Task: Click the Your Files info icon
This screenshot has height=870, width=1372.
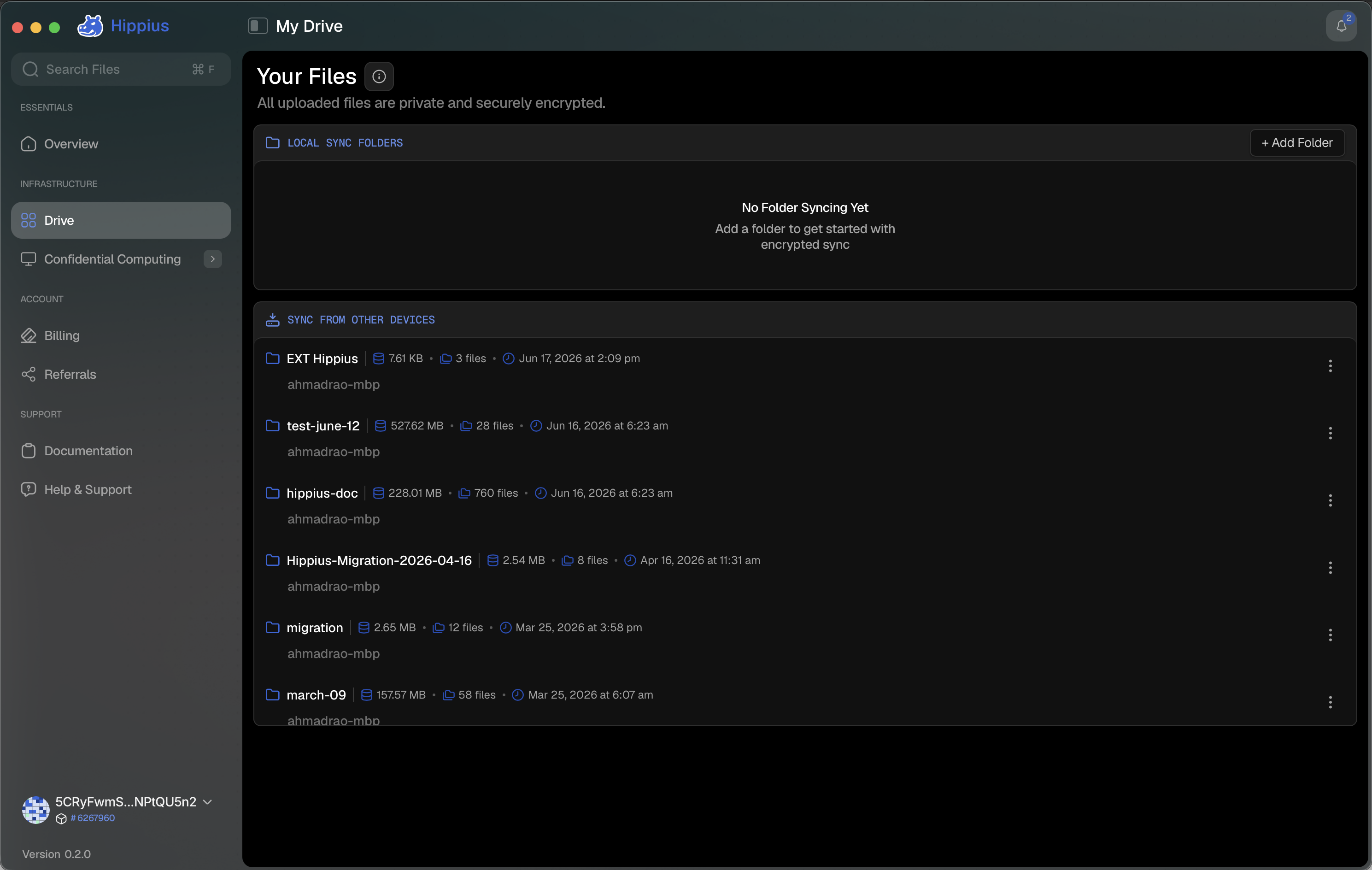Action: [x=379, y=76]
